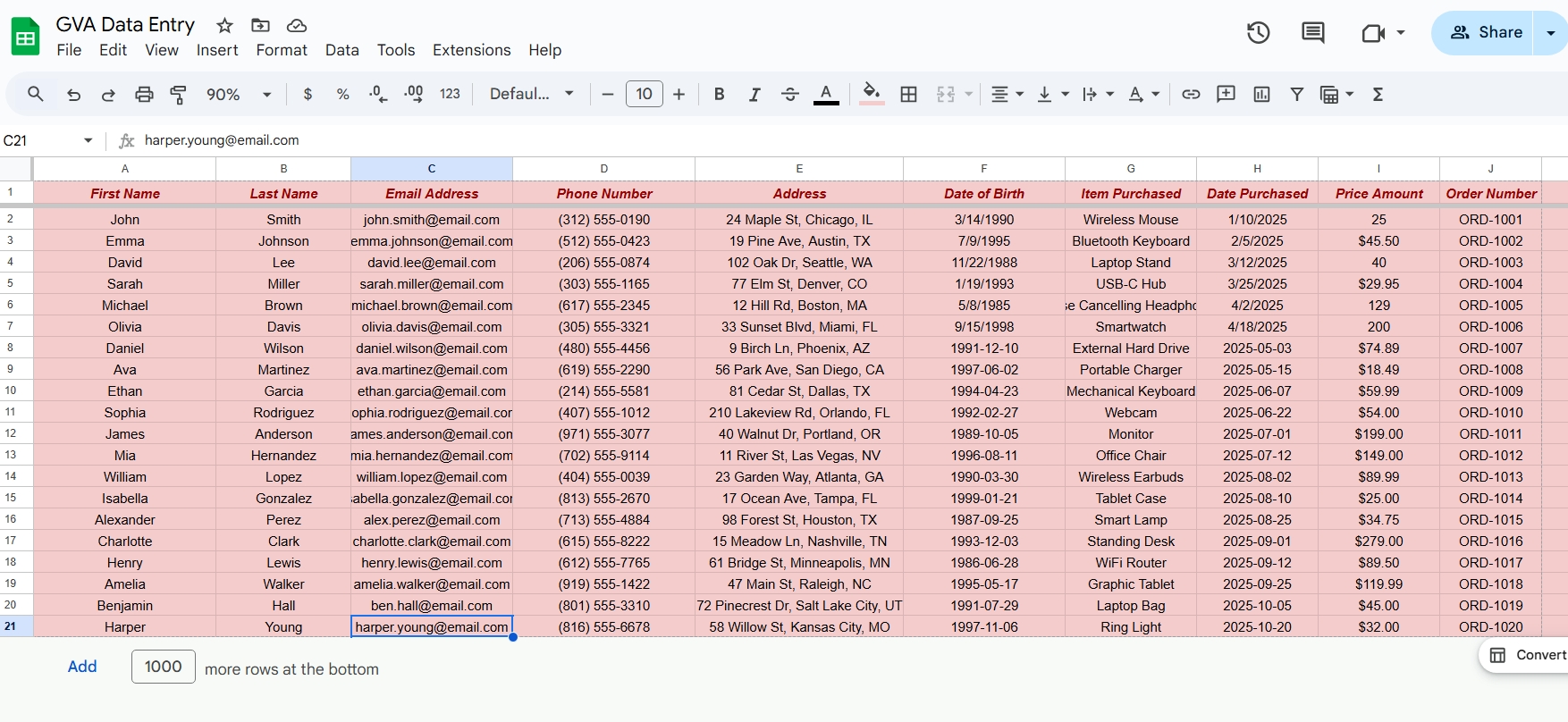Viewport: 1568px width, 722px height.
Task: Toggle italic text formatting
Action: coord(754,95)
